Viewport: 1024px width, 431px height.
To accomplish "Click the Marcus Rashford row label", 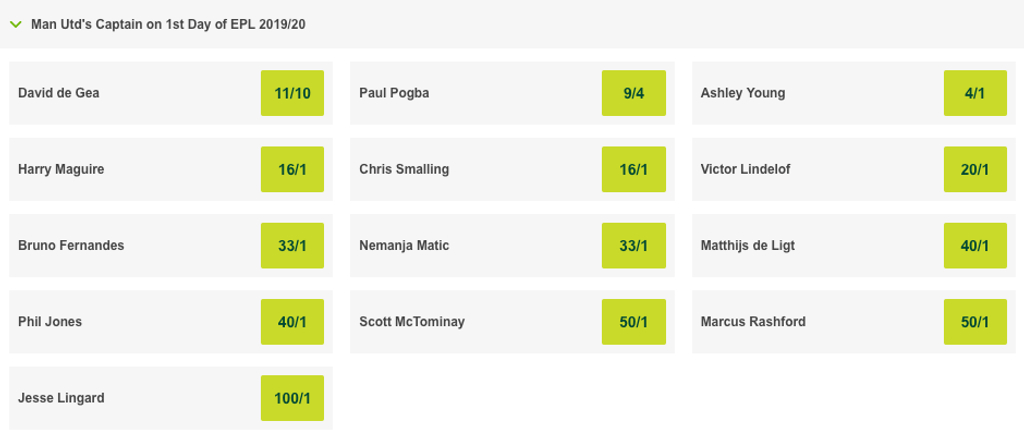I will 753,322.
